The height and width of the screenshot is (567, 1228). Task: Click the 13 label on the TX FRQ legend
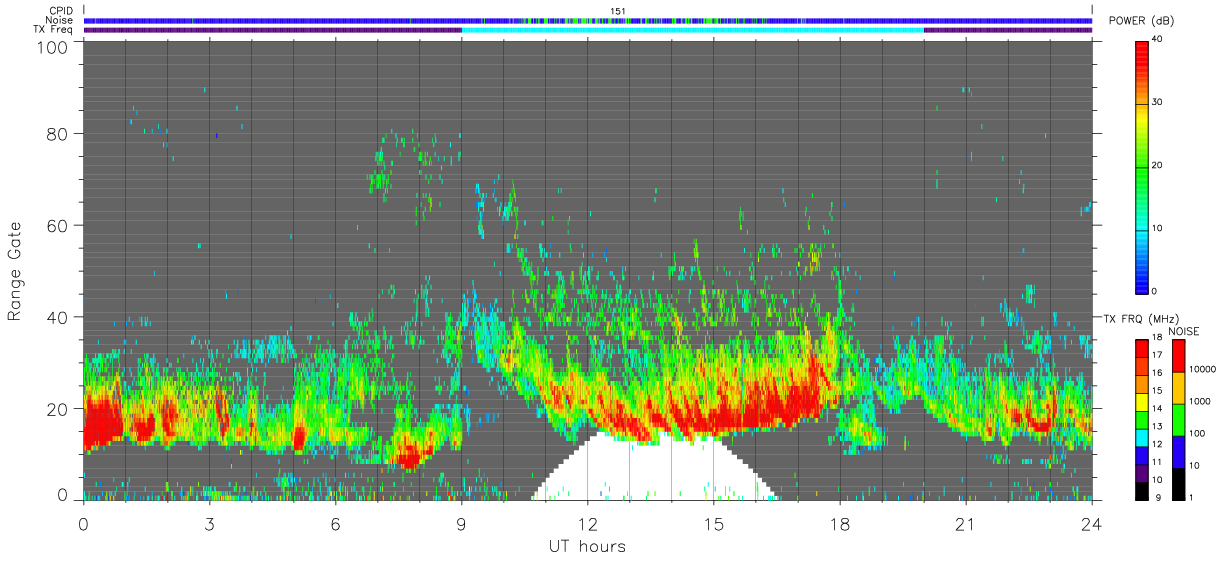1157,426
